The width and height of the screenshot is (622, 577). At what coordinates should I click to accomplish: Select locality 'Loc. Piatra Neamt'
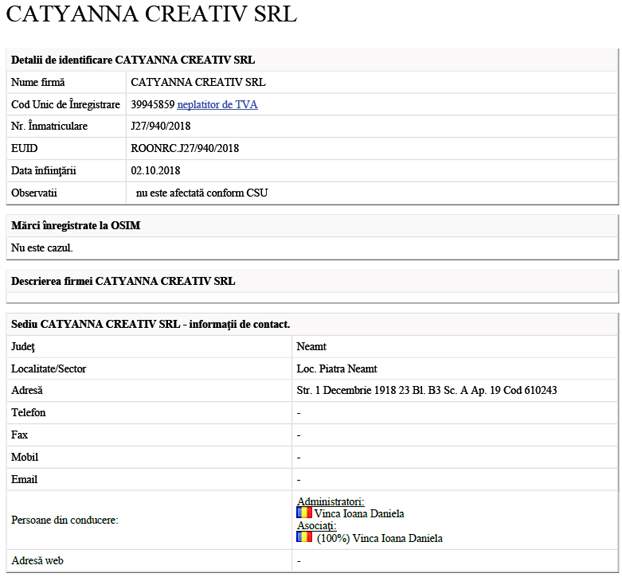(337, 369)
